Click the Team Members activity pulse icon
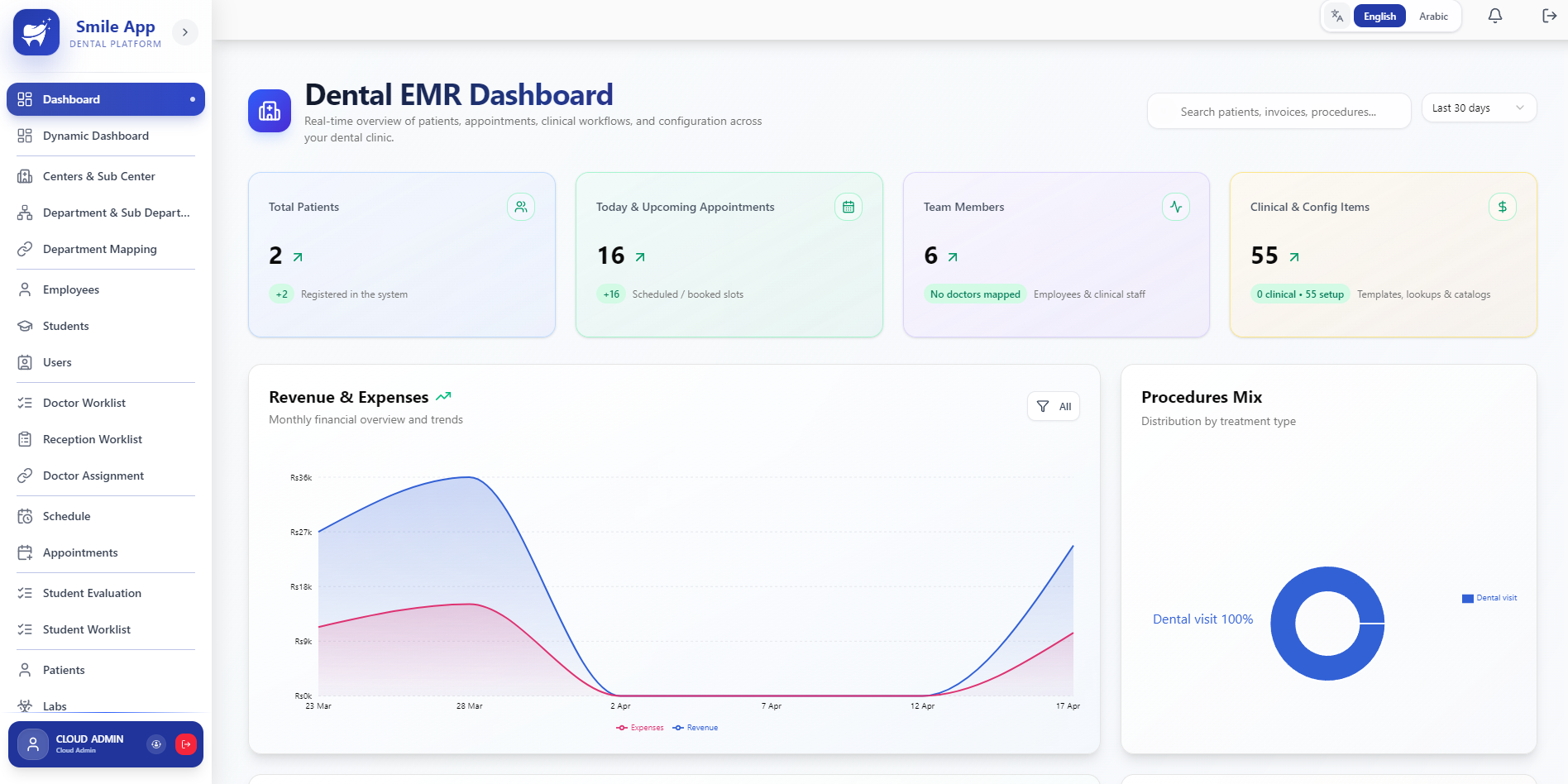Image resolution: width=1568 pixels, height=784 pixels. pyautogui.click(x=1175, y=207)
